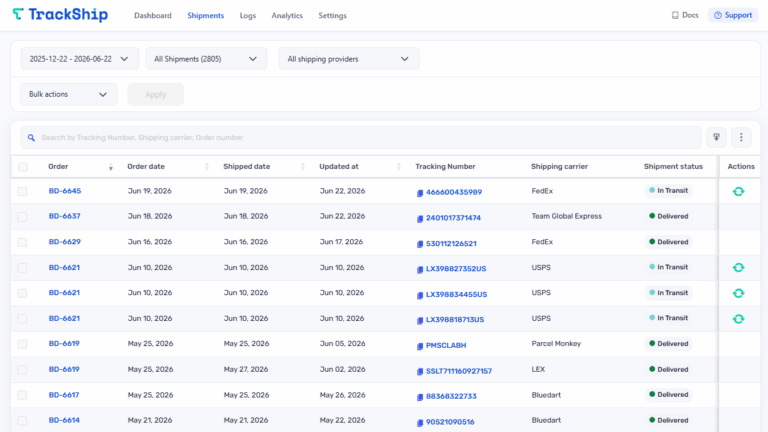768x432 pixels.
Task: Click the Apply button
Action: click(x=156, y=94)
